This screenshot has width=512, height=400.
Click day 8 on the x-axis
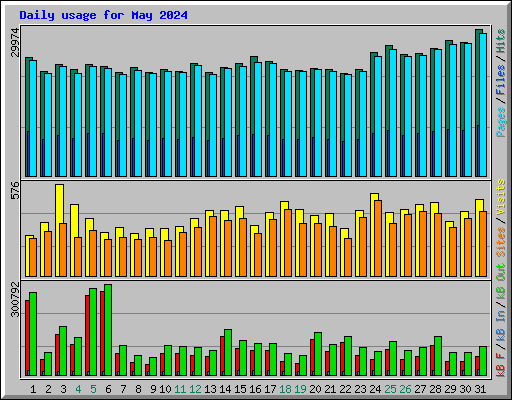[138, 389]
